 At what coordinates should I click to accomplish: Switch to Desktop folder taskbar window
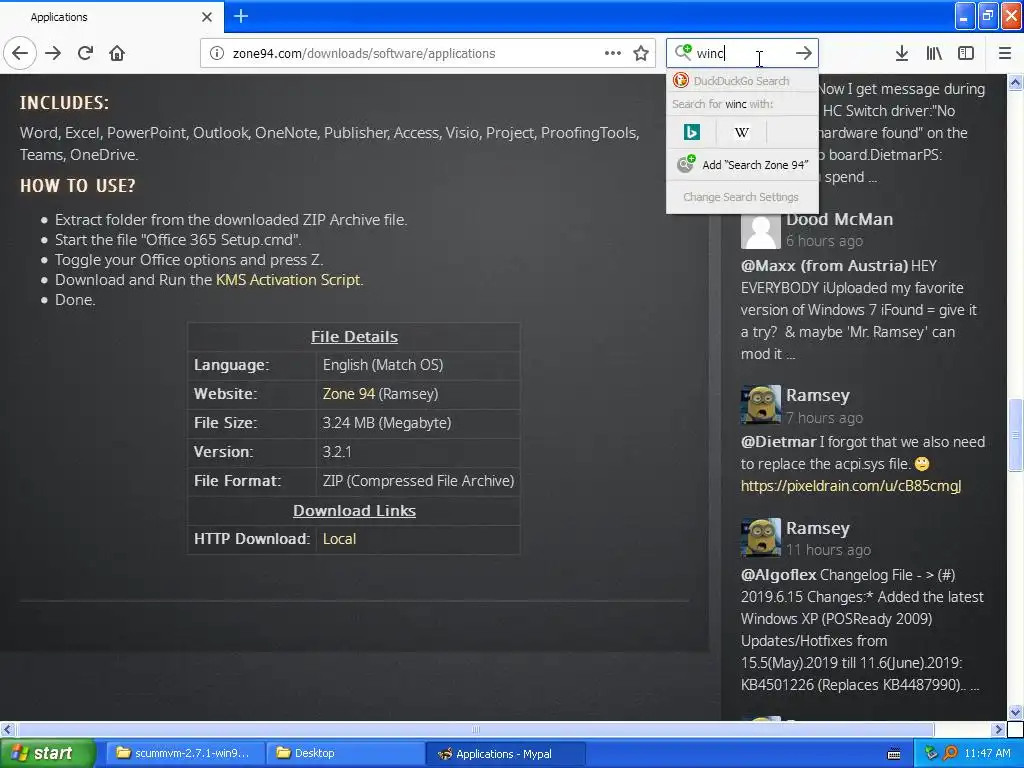pos(345,753)
